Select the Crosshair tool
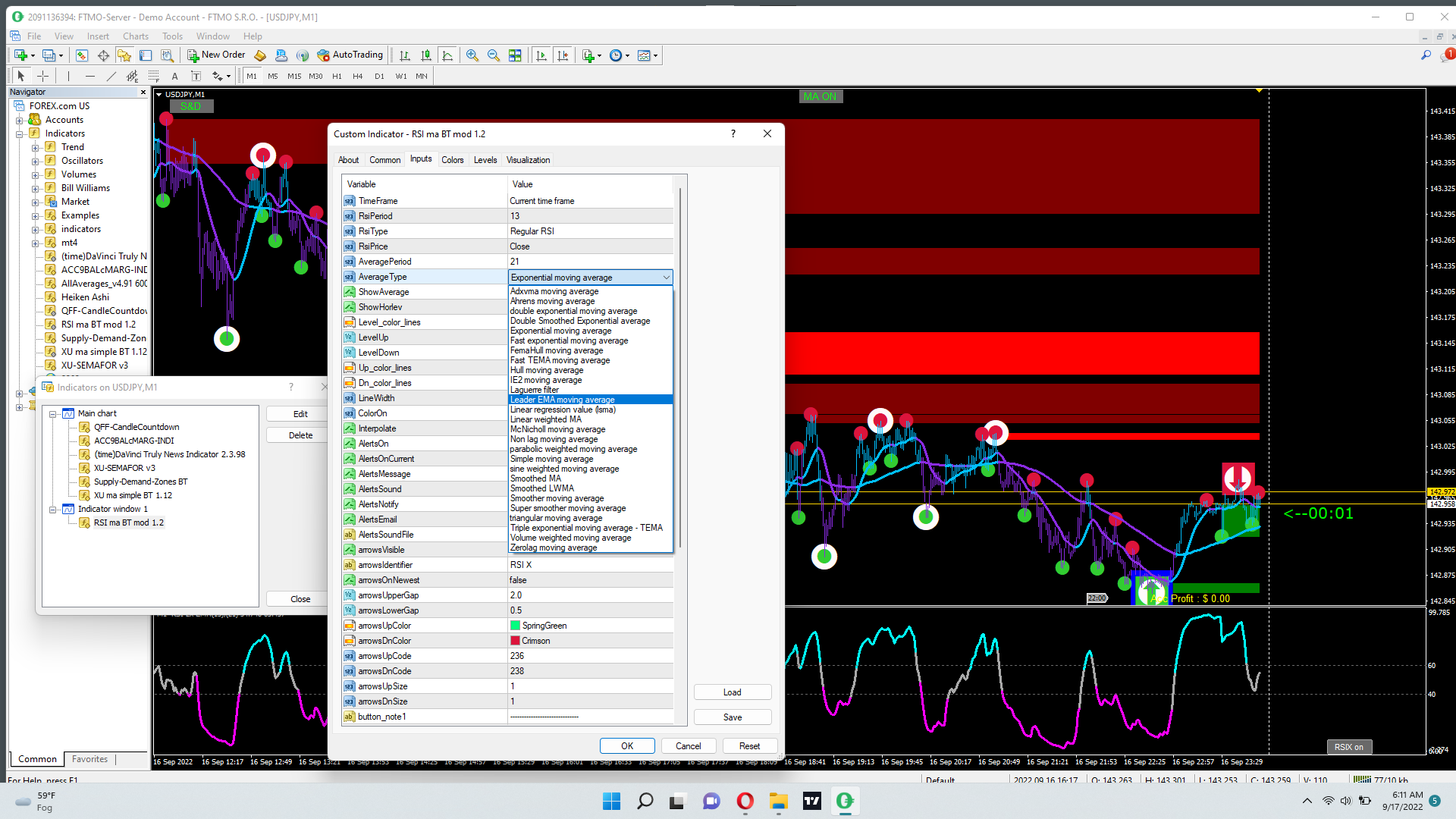Viewport: 1456px width, 819px height. (x=43, y=76)
